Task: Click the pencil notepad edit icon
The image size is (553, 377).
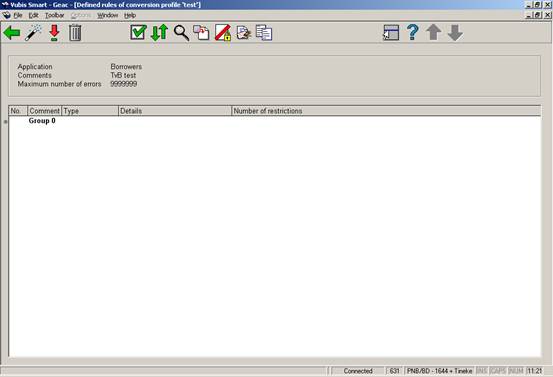Action: pos(244,33)
